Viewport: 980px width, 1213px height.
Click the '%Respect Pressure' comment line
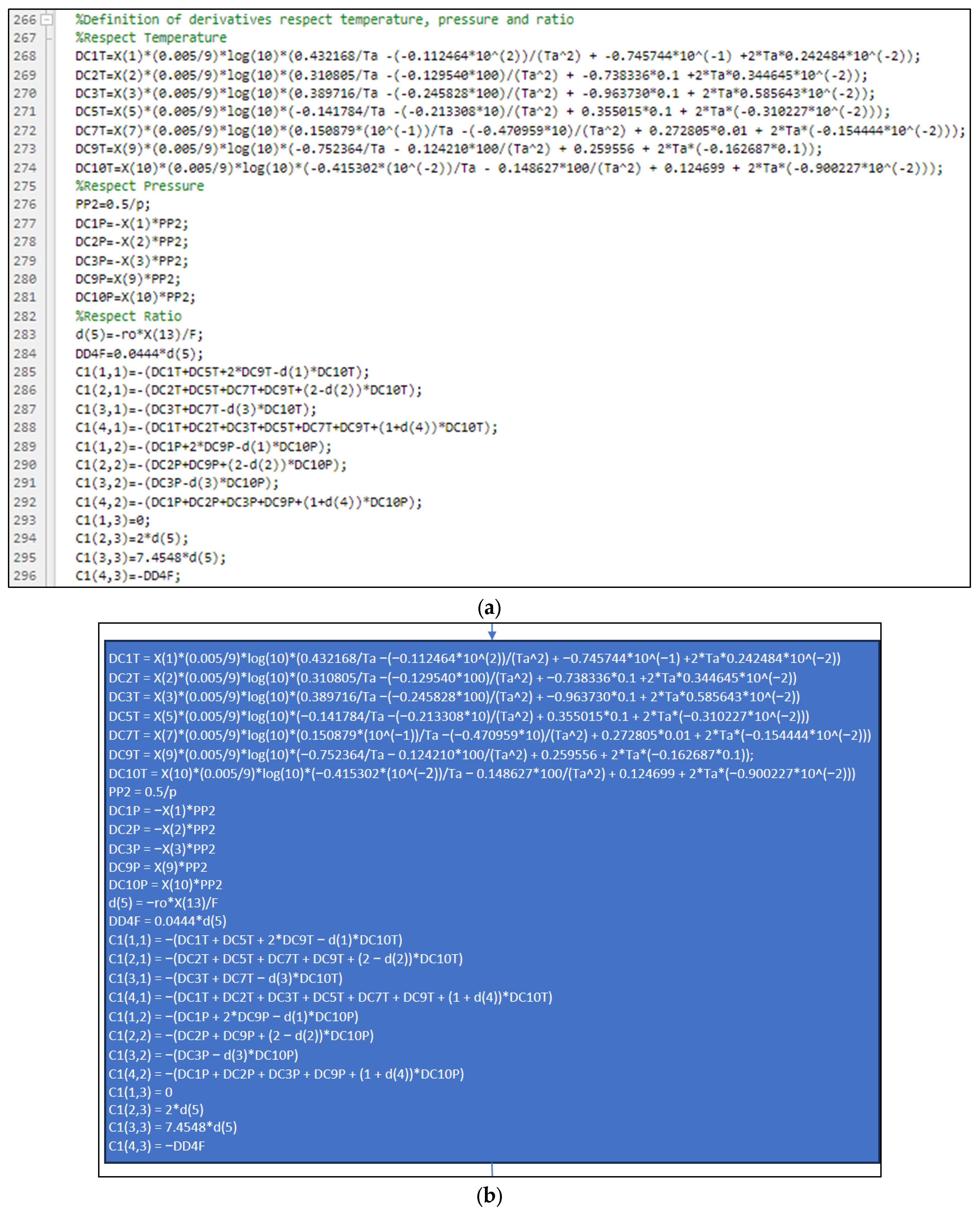pyautogui.click(x=139, y=186)
